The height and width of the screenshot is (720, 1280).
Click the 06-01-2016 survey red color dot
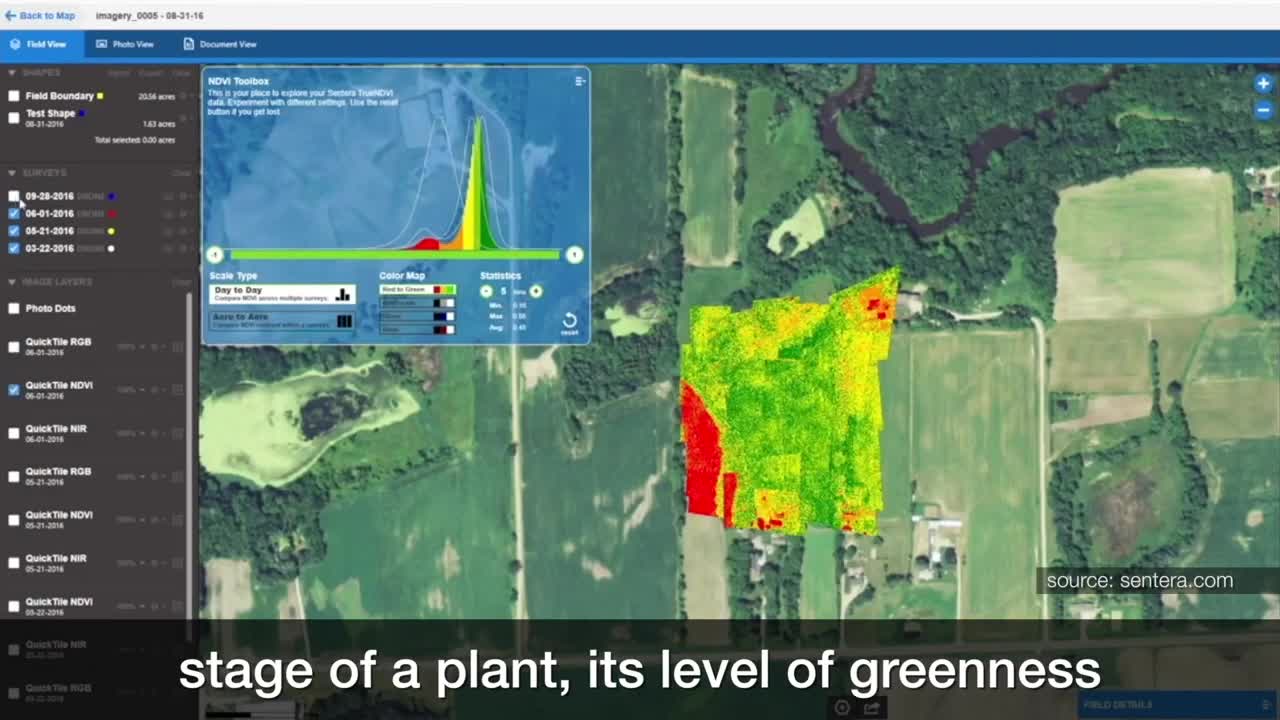point(111,214)
